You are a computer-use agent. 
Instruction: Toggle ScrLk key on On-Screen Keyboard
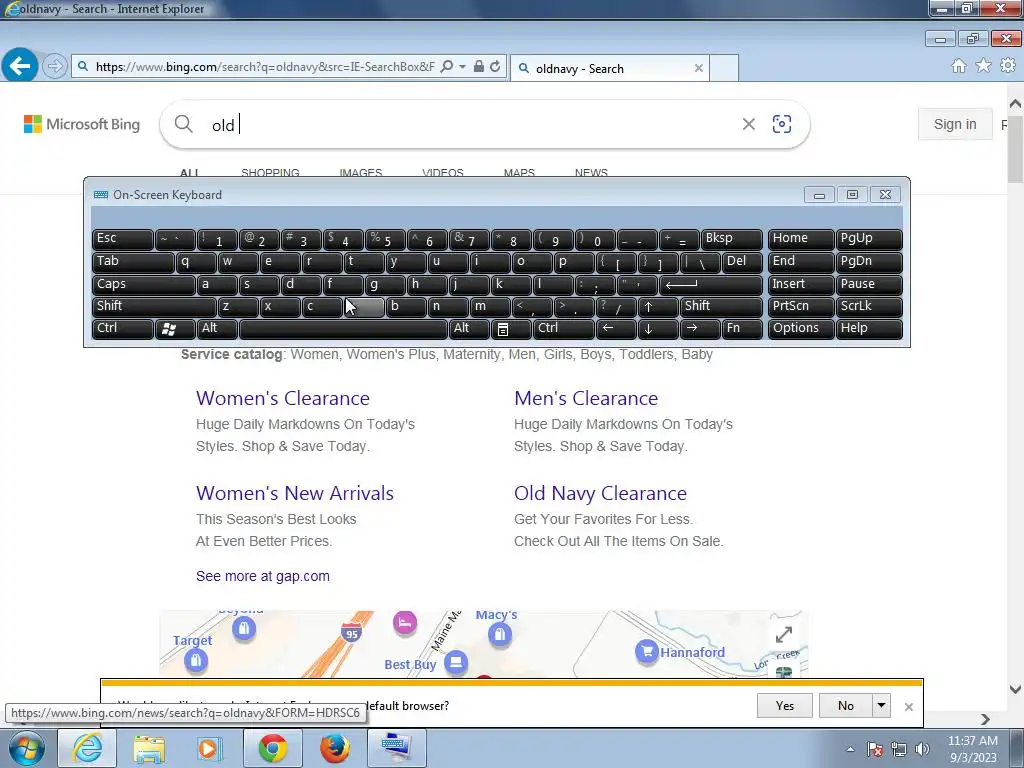(x=869, y=306)
